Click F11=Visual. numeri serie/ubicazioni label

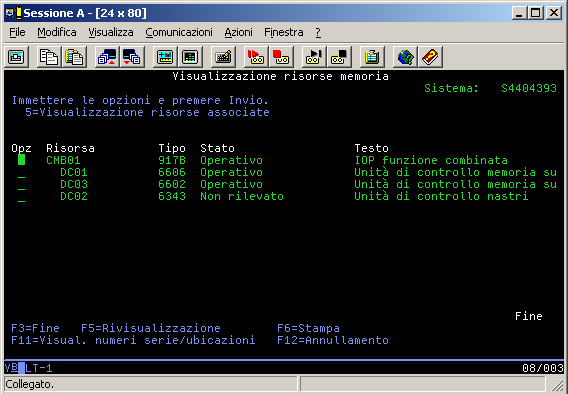[x=133, y=340]
